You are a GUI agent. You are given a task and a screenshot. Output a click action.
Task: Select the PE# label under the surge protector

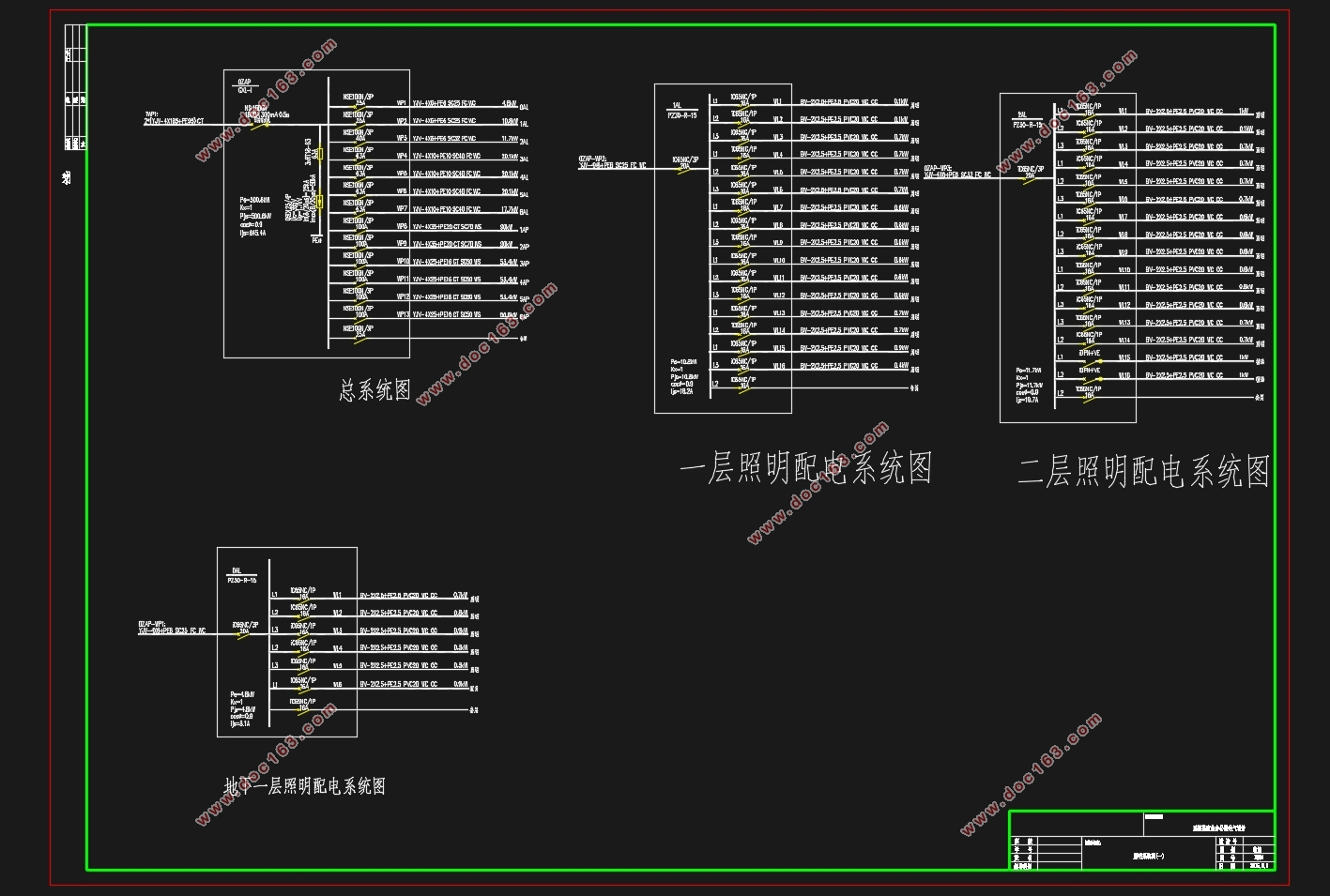click(317, 240)
